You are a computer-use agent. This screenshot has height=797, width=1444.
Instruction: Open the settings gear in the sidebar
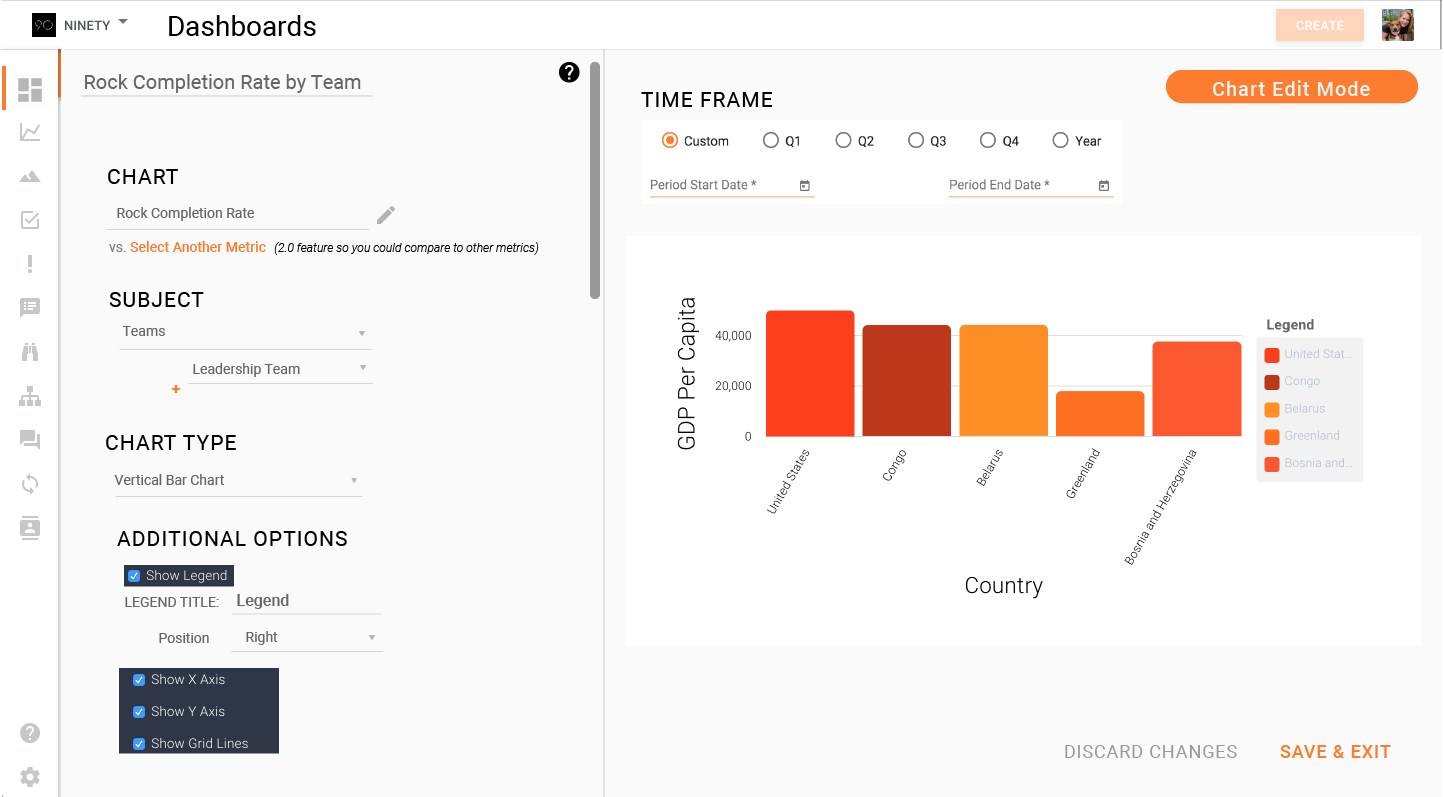30,777
